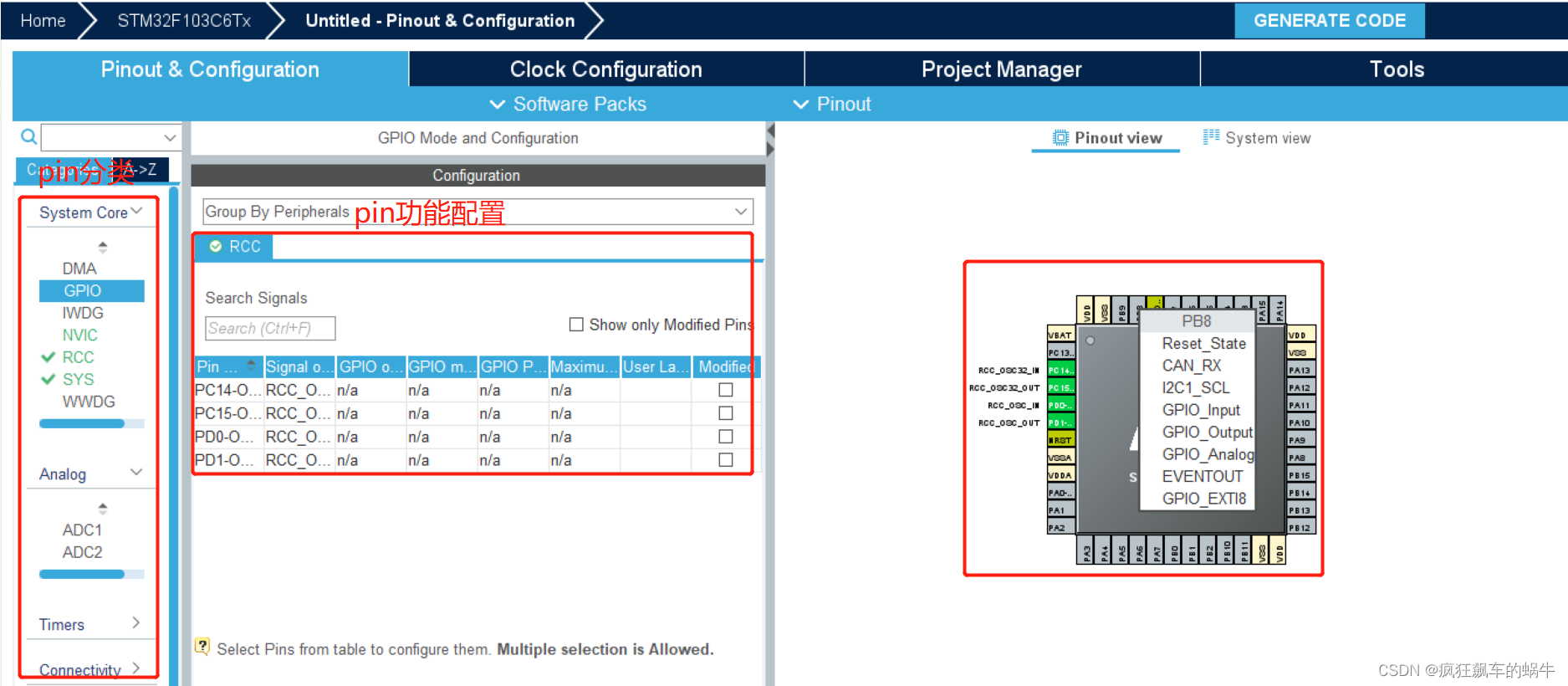Choose I2C1_SCL from PB8 menu
The image size is (1568, 686).
(1196, 387)
